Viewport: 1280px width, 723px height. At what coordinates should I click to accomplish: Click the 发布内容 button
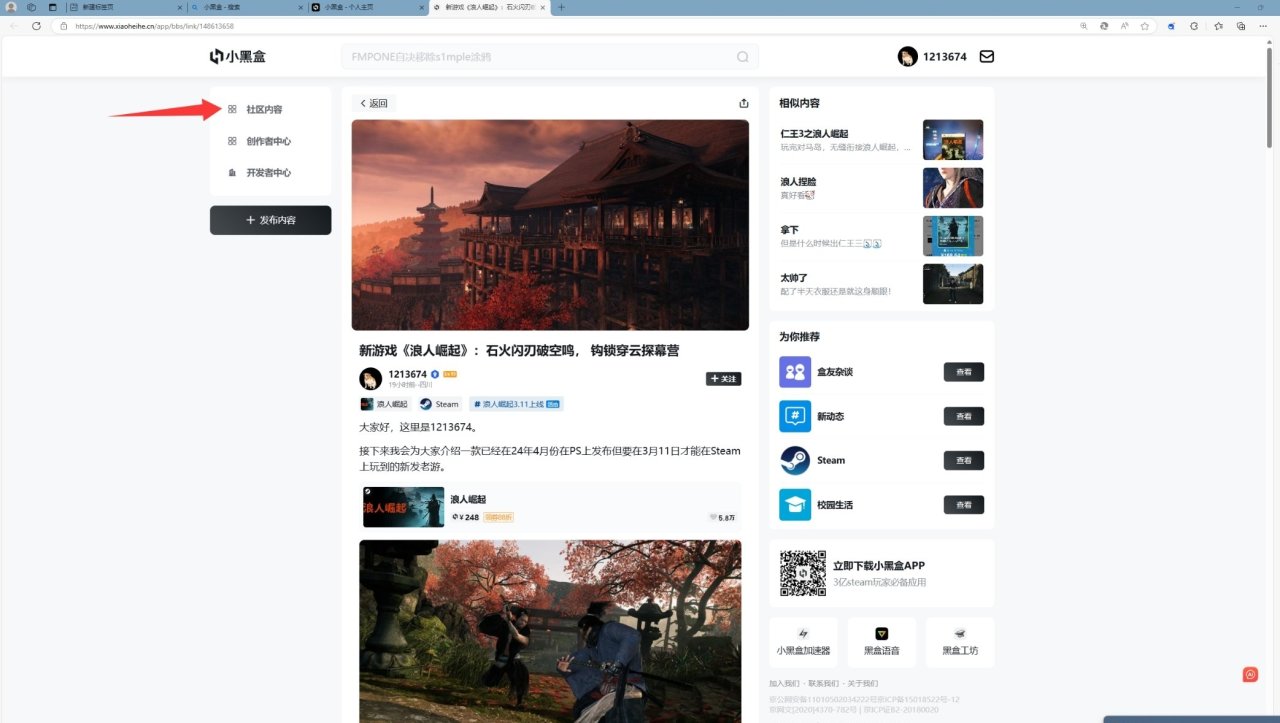click(x=270, y=220)
